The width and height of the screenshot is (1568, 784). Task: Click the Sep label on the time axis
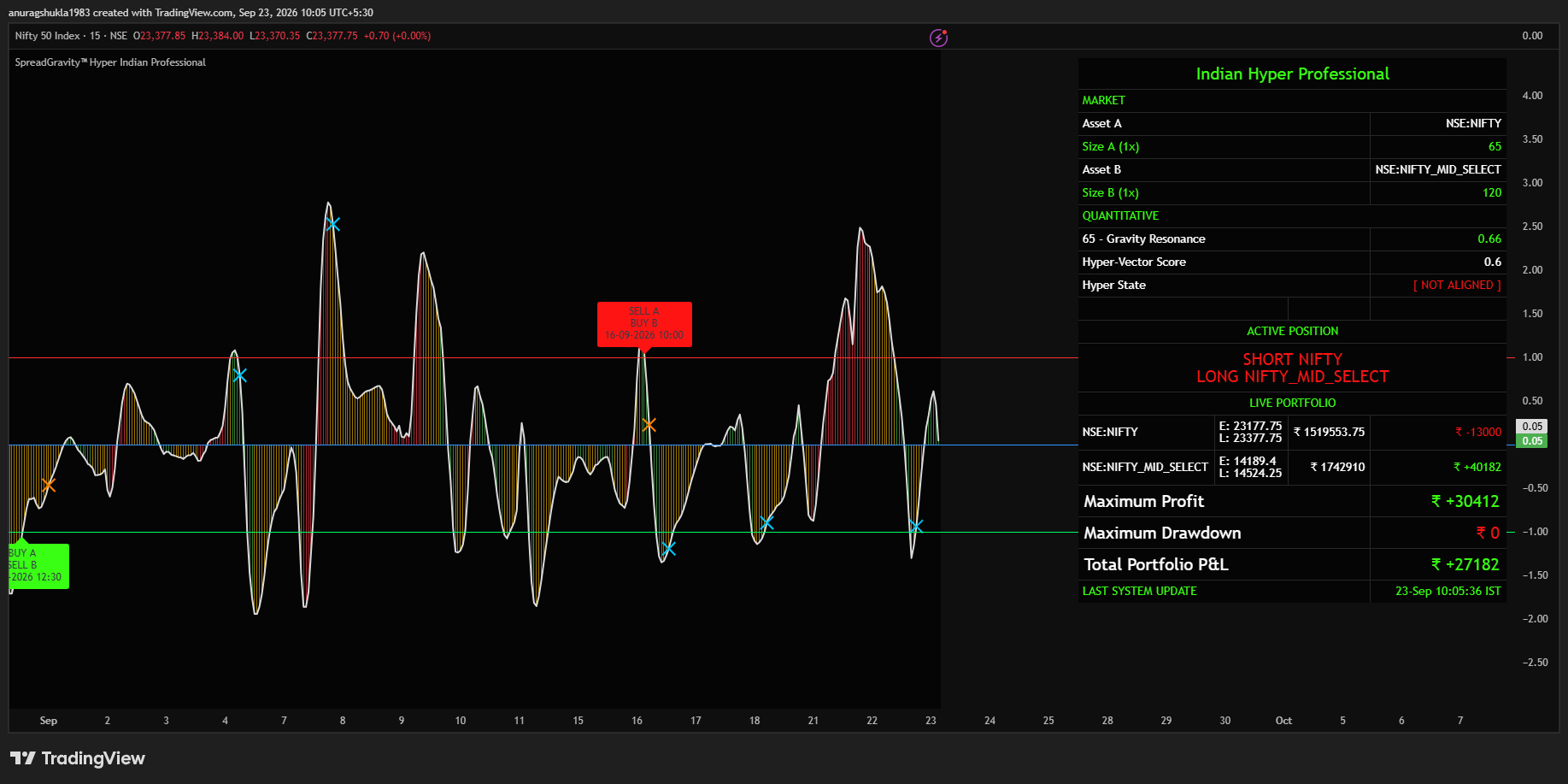click(49, 721)
